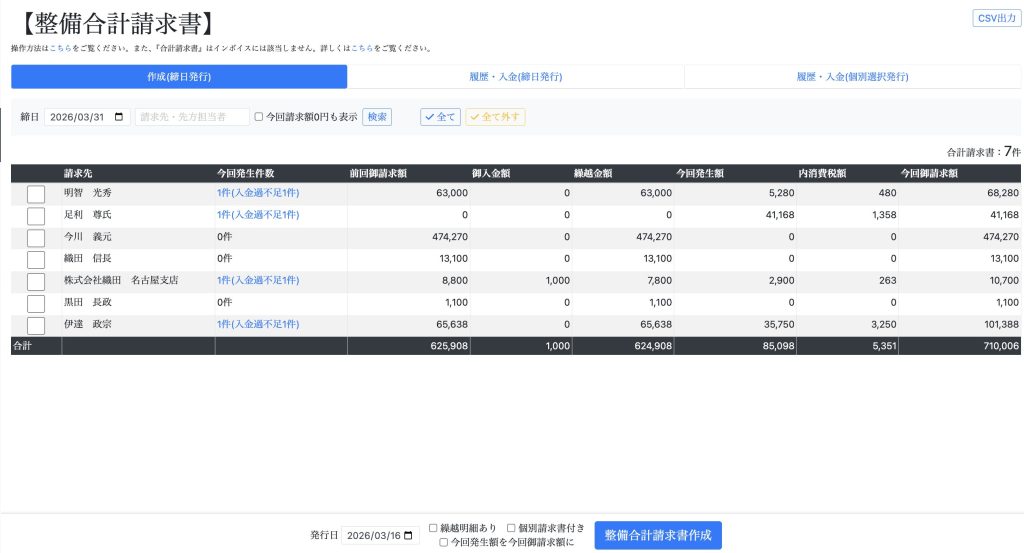Viewport: 1024px width, 553px height.
Task: Click 全て外す deselect button
Action: pos(495,117)
